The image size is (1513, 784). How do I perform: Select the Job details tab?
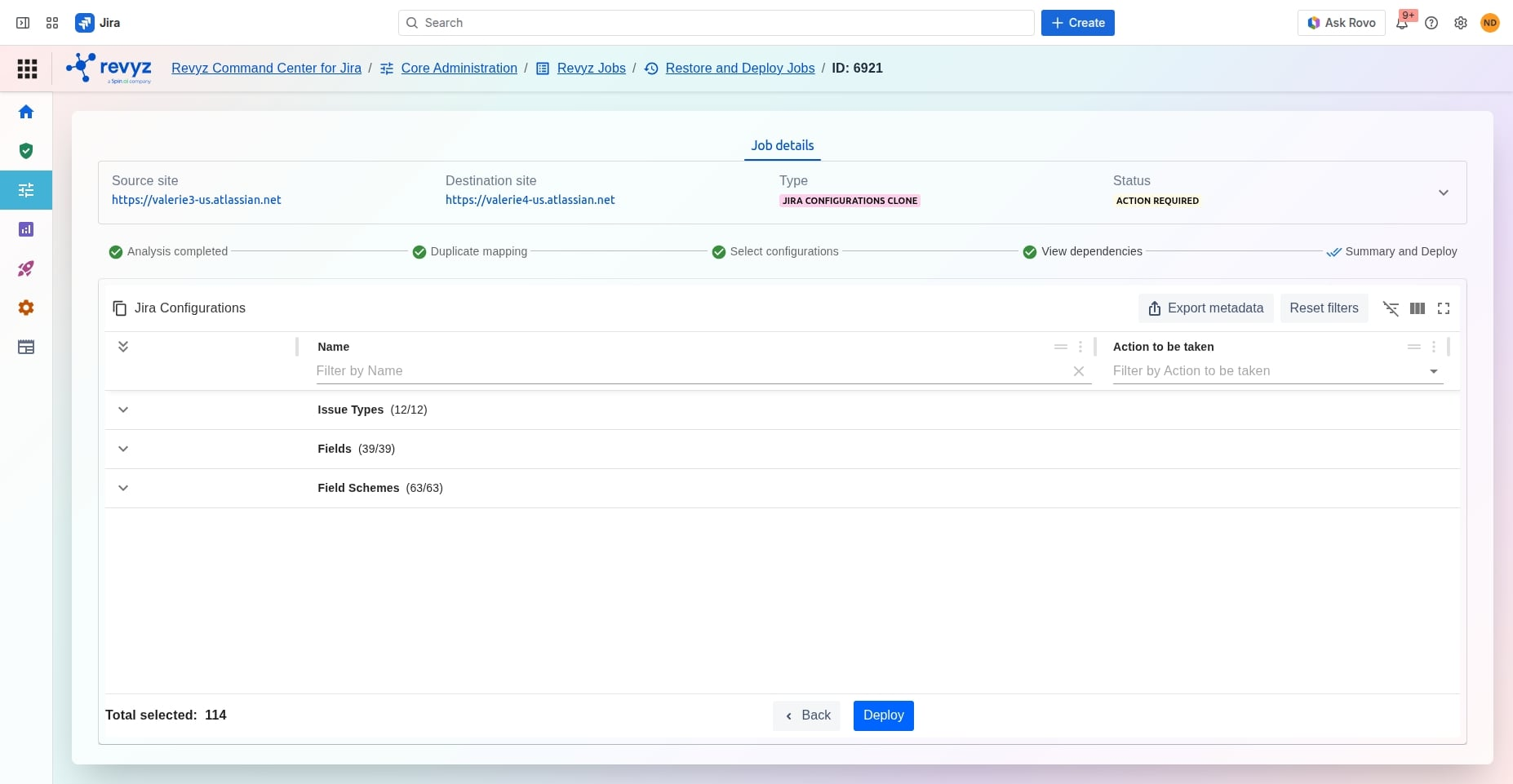[783, 145]
